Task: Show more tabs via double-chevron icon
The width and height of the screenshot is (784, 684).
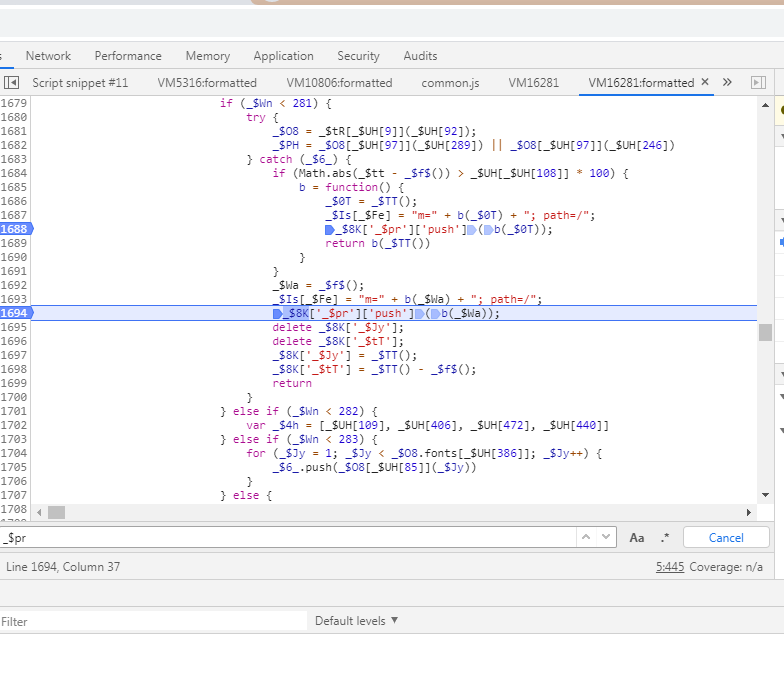Action: coord(727,82)
